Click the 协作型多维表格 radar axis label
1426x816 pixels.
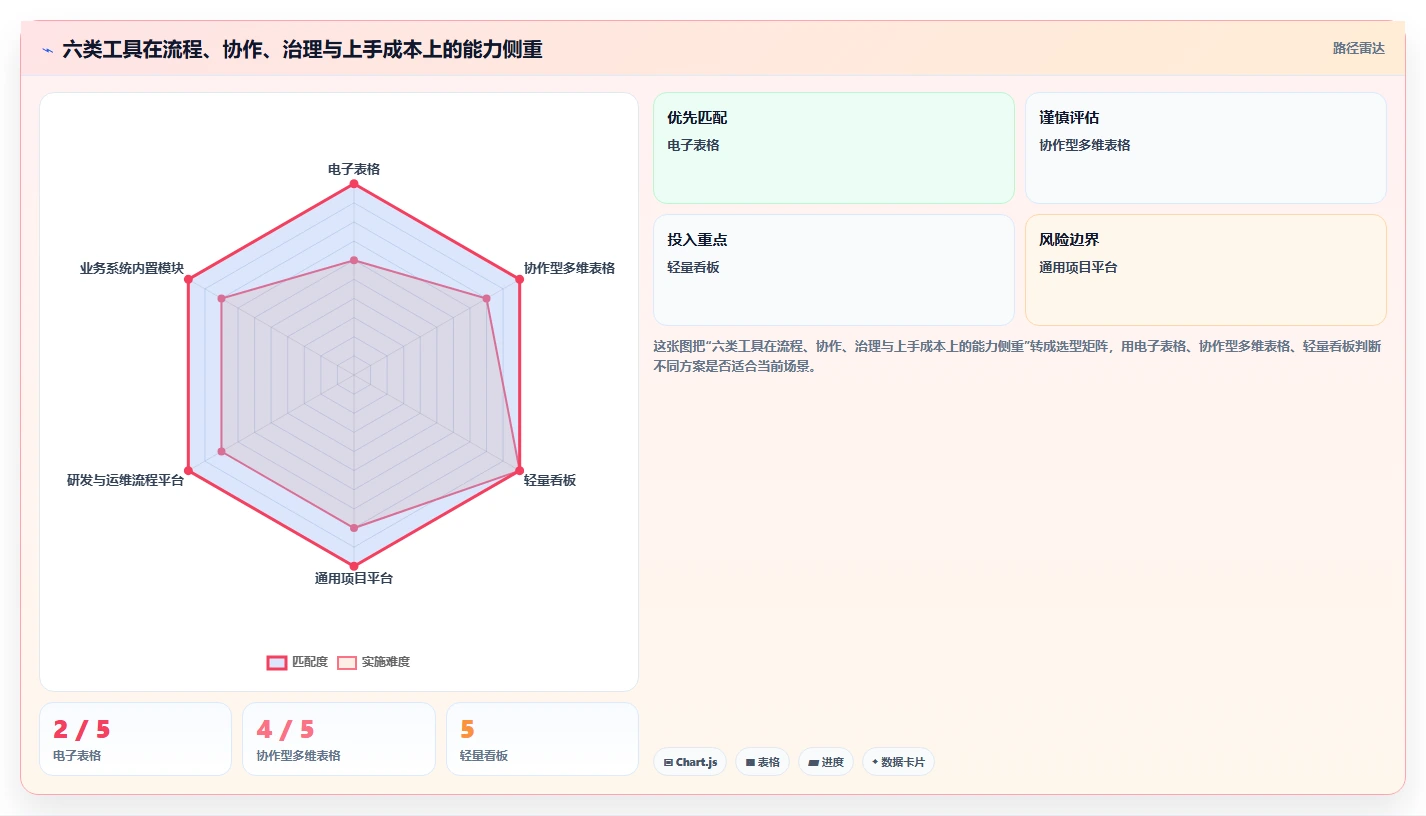pyautogui.click(x=570, y=268)
